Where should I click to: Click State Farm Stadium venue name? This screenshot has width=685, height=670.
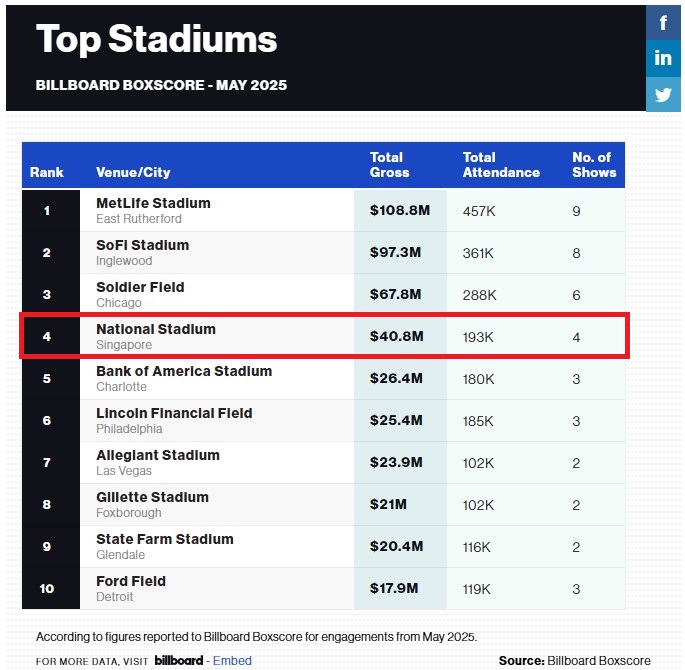pos(165,539)
